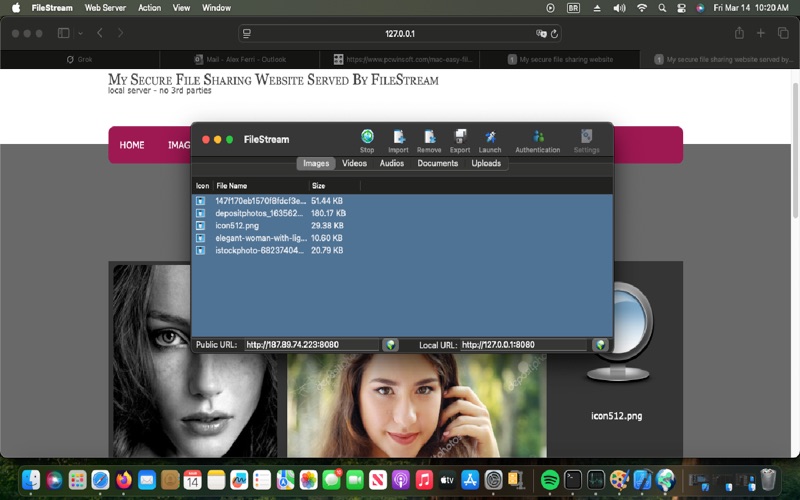The image size is (800, 500).
Task: Open the Action menu
Action: [x=149, y=8]
